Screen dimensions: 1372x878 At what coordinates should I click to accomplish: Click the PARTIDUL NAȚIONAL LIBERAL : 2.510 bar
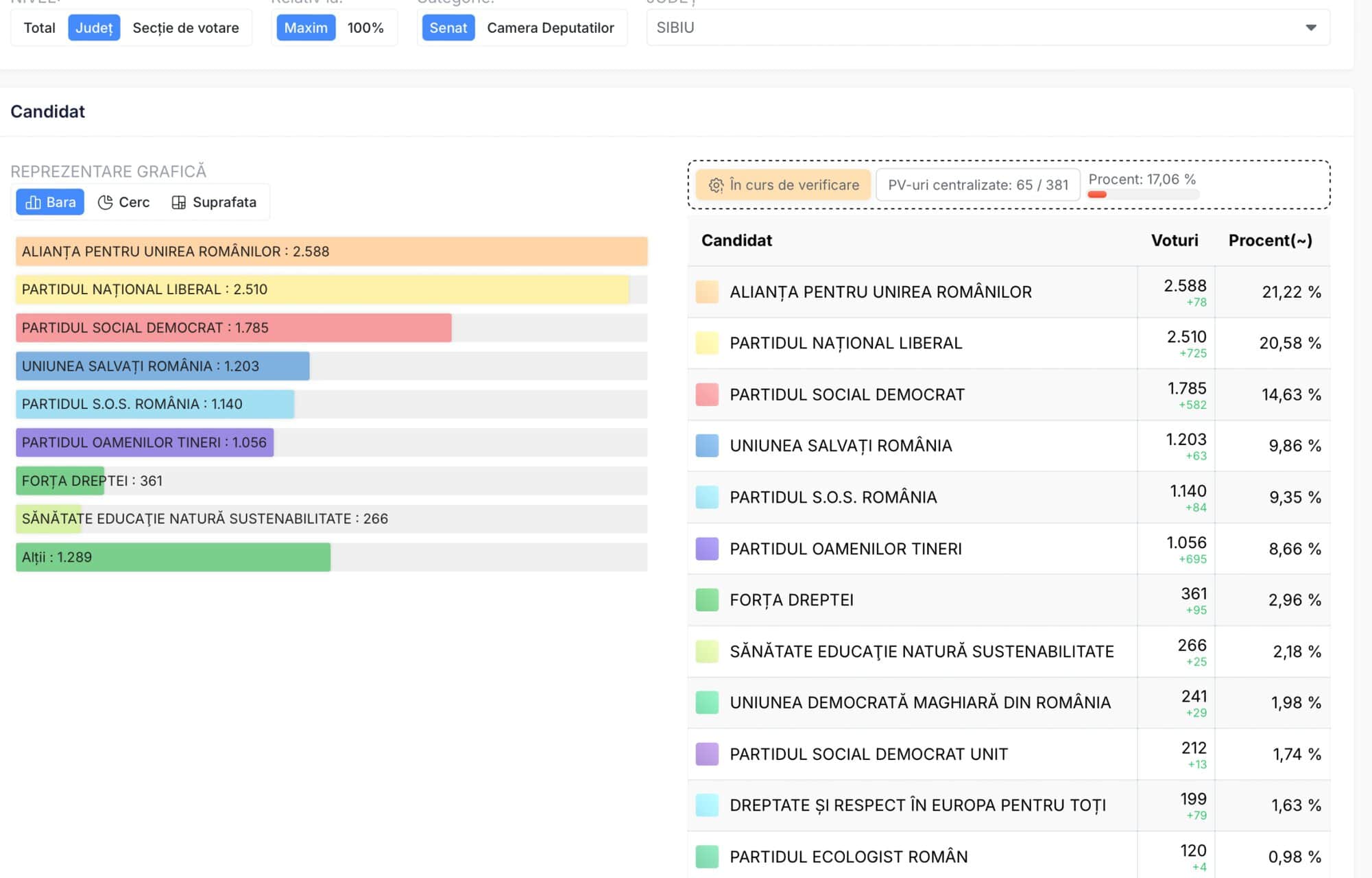coord(323,289)
